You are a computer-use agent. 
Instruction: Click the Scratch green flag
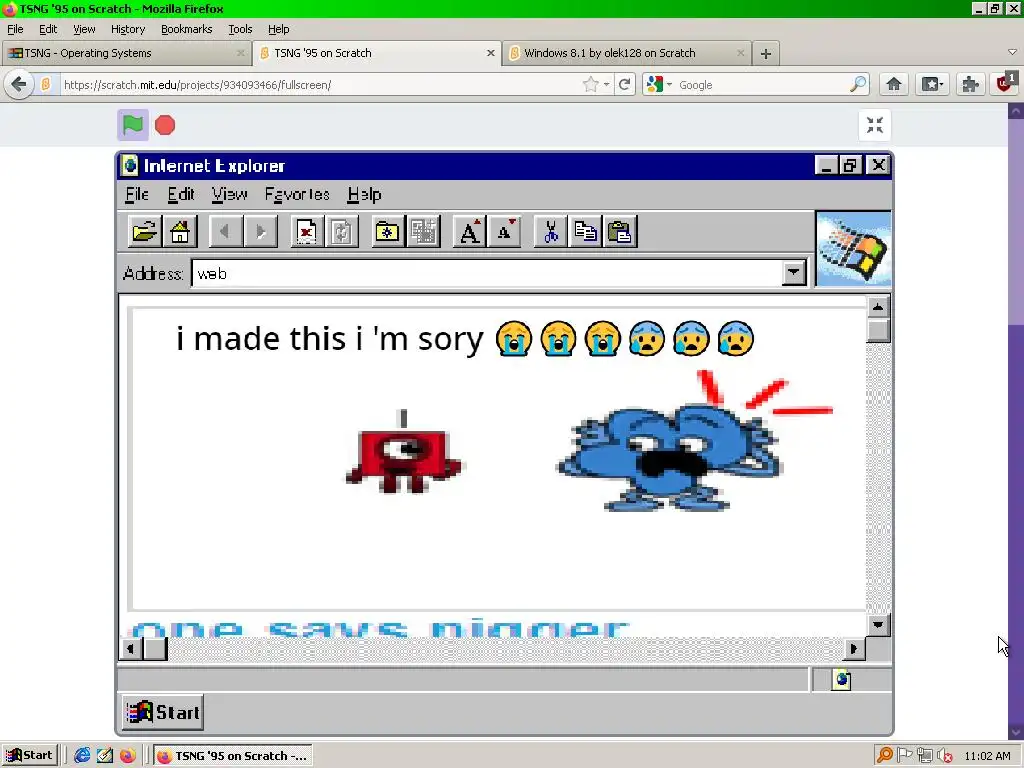click(x=133, y=125)
